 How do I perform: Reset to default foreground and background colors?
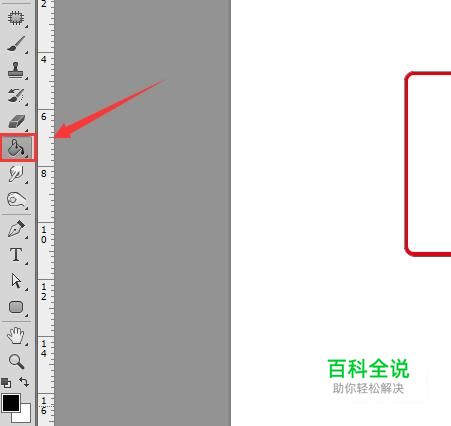point(6,383)
